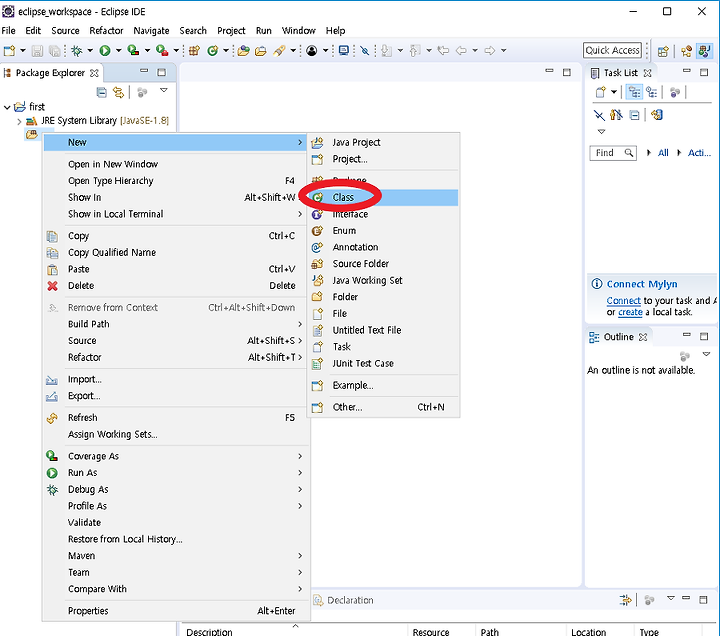
Task: Select Other... in the New submenu
Action: (x=384, y=407)
